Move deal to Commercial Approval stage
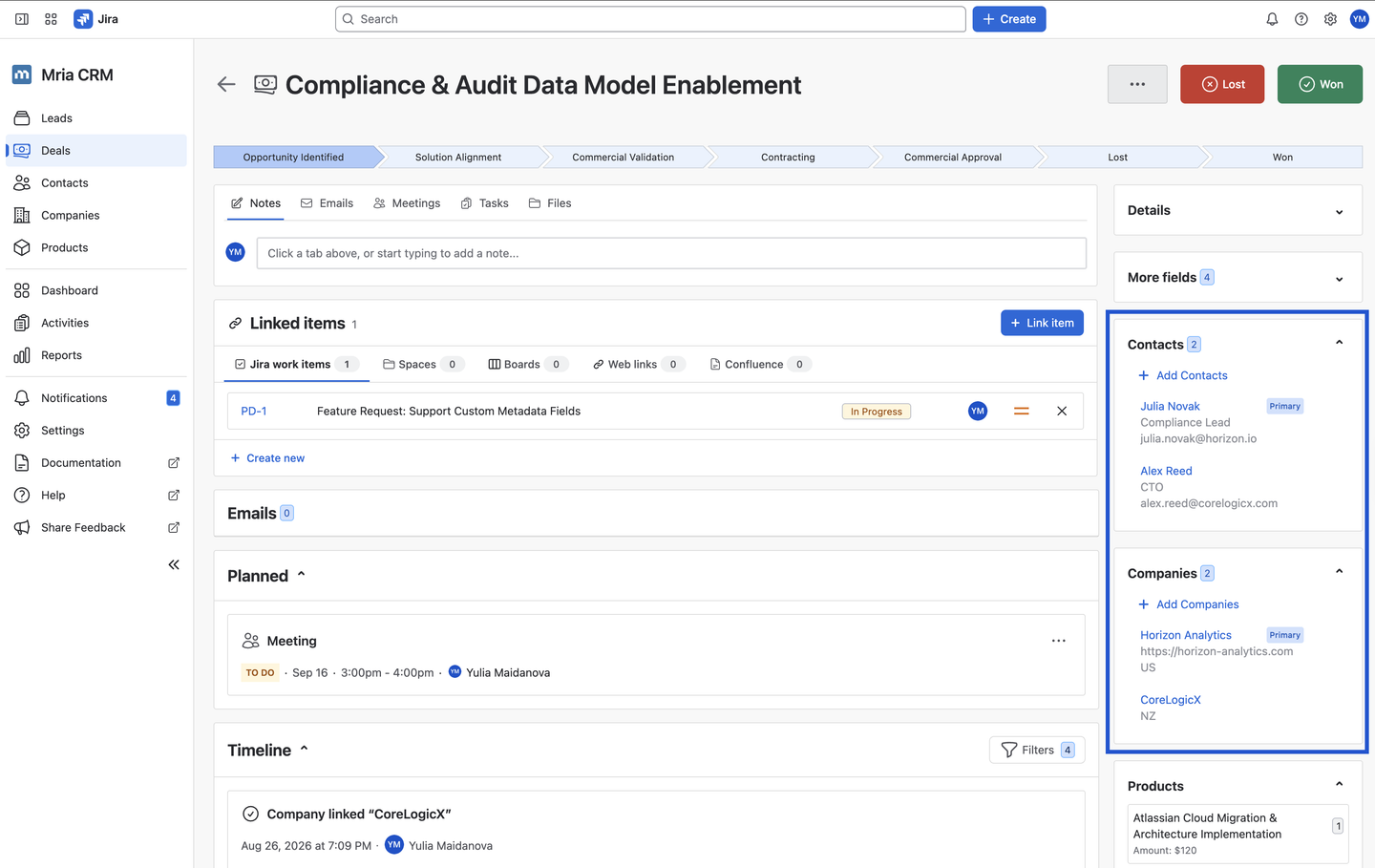Image resolution: width=1375 pixels, height=868 pixels. click(x=953, y=158)
